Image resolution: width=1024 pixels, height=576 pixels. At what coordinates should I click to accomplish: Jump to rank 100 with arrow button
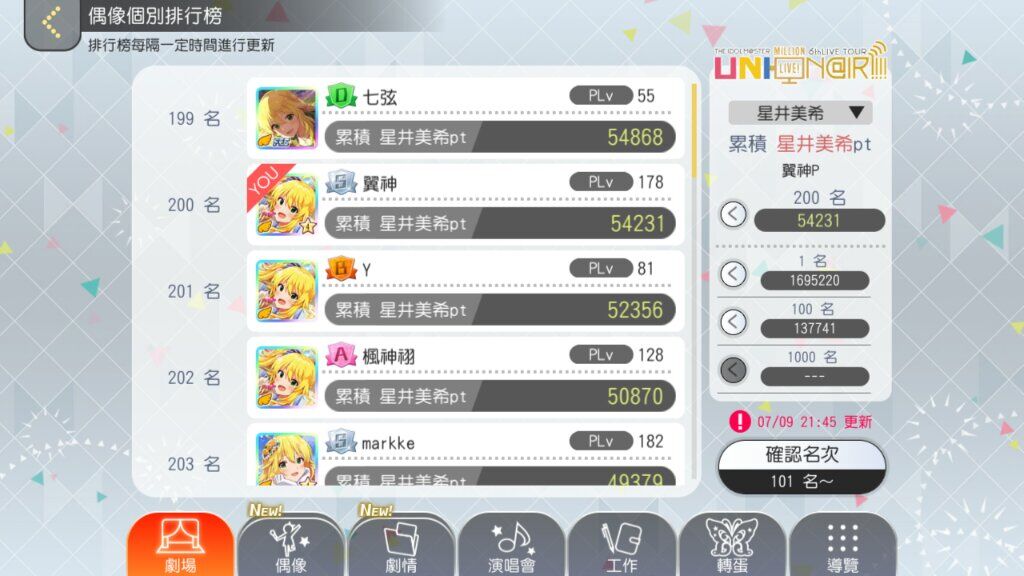coord(733,322)
